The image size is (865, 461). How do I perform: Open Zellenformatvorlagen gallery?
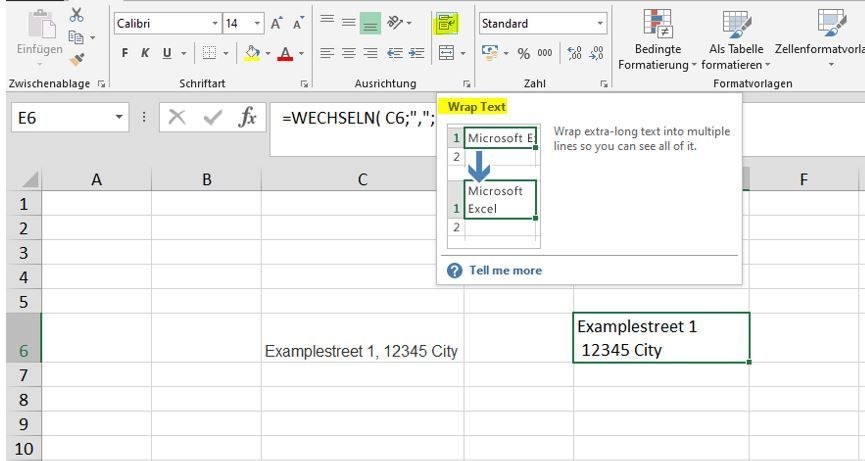(820, 40)
